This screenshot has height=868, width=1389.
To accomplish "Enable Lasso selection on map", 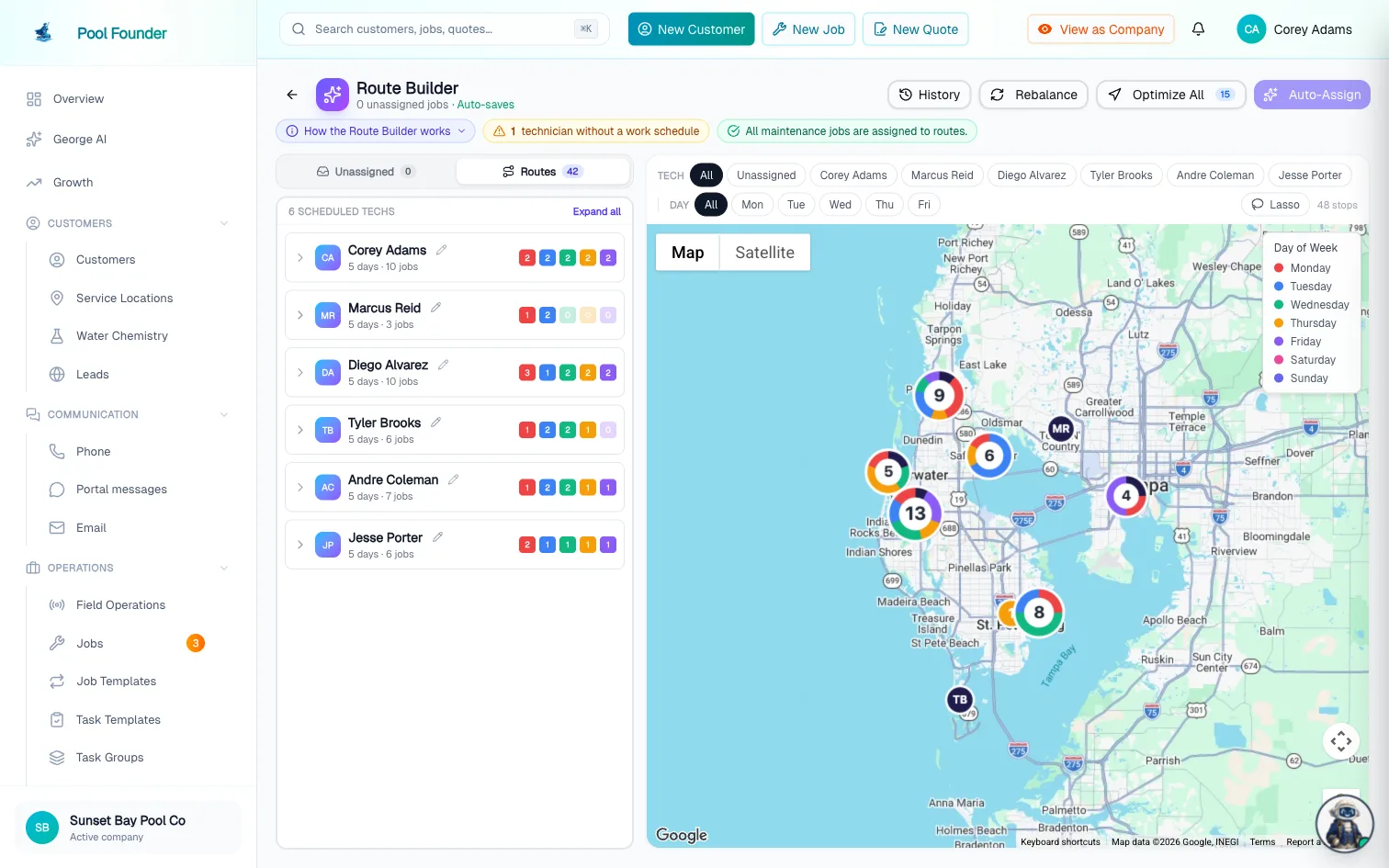I will click(x=1275, y=205).
